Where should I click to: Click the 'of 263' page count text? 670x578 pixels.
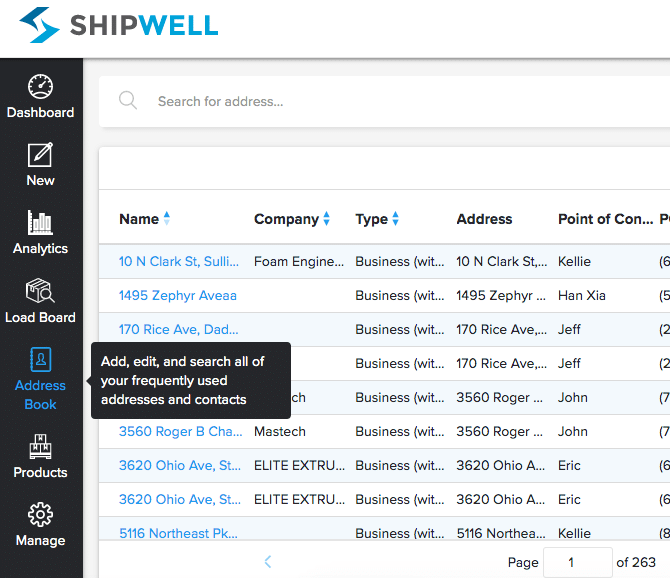[x=636, y=562]
